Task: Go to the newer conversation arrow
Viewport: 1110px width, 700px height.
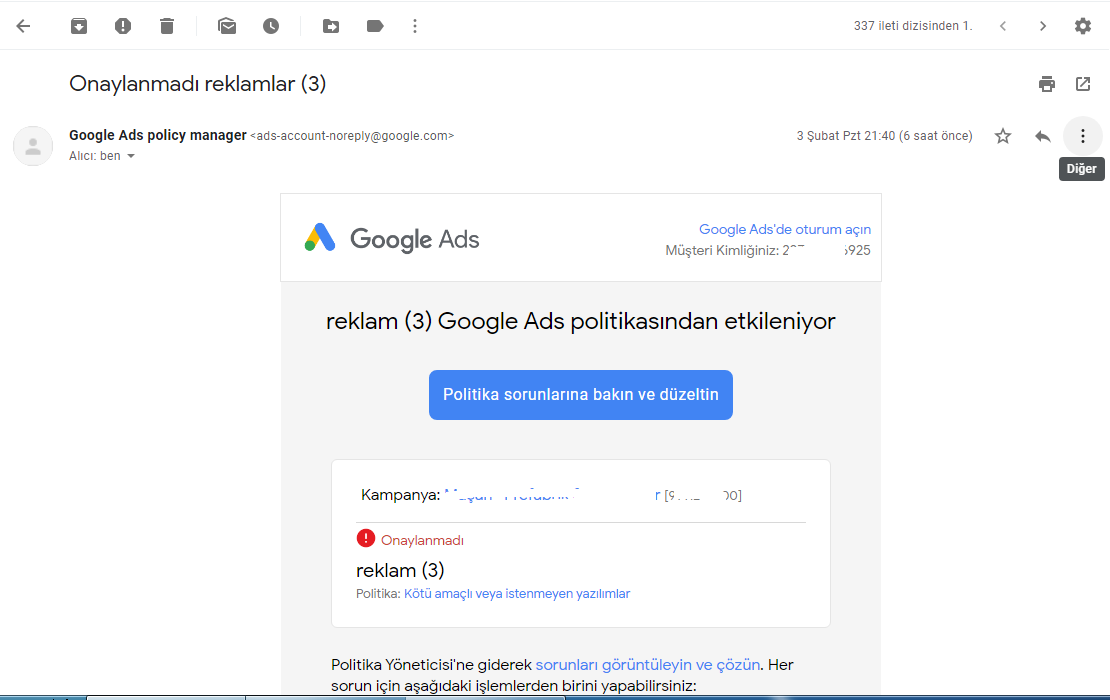Action: pos(1003,26)
